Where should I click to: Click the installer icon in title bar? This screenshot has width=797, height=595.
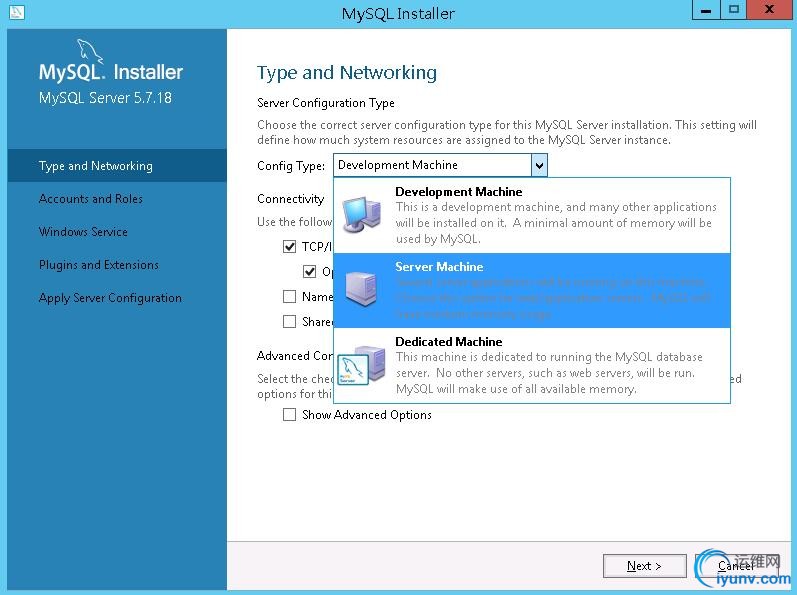click(16, 11)
